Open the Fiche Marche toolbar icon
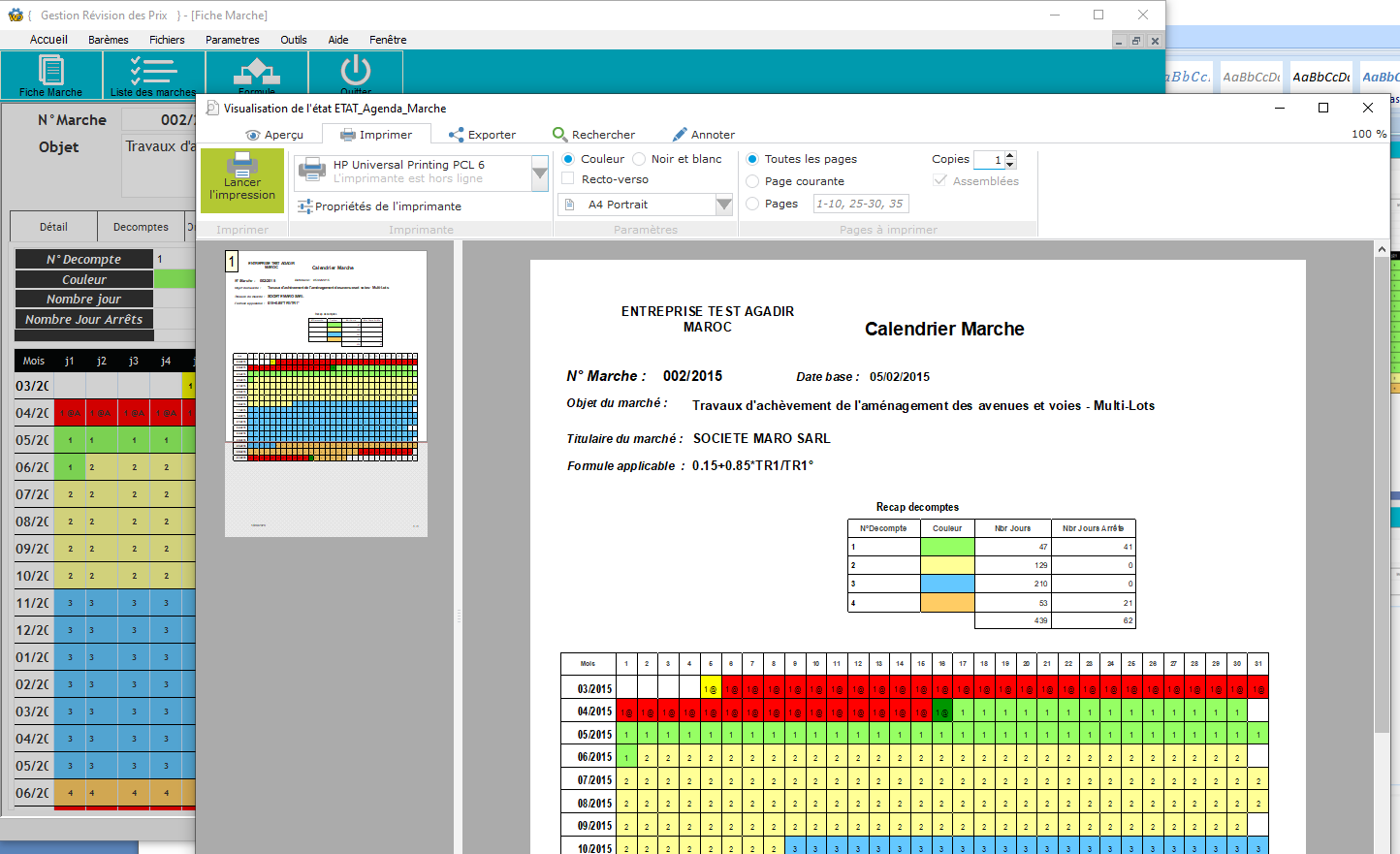The width and height of the screenshot is (1400, 854). pos(50,72)
